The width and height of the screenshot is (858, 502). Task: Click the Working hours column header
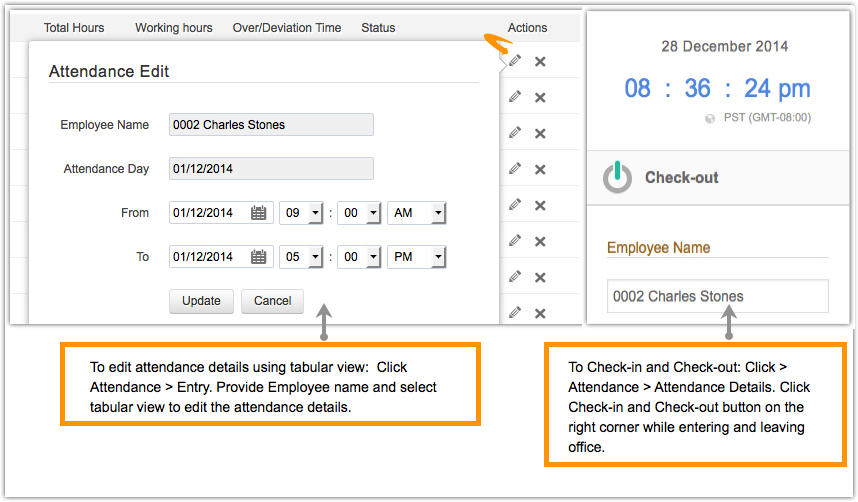click(174, 28)
